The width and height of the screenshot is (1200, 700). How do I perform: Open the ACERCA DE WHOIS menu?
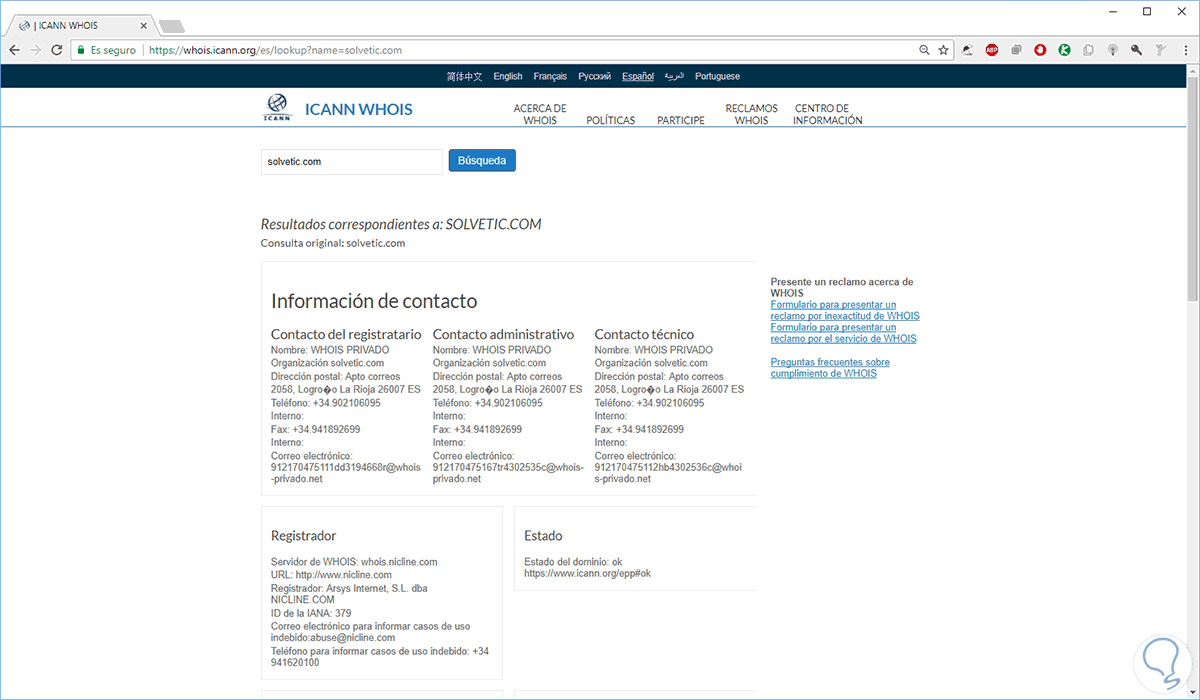click(x=540, y=114)
